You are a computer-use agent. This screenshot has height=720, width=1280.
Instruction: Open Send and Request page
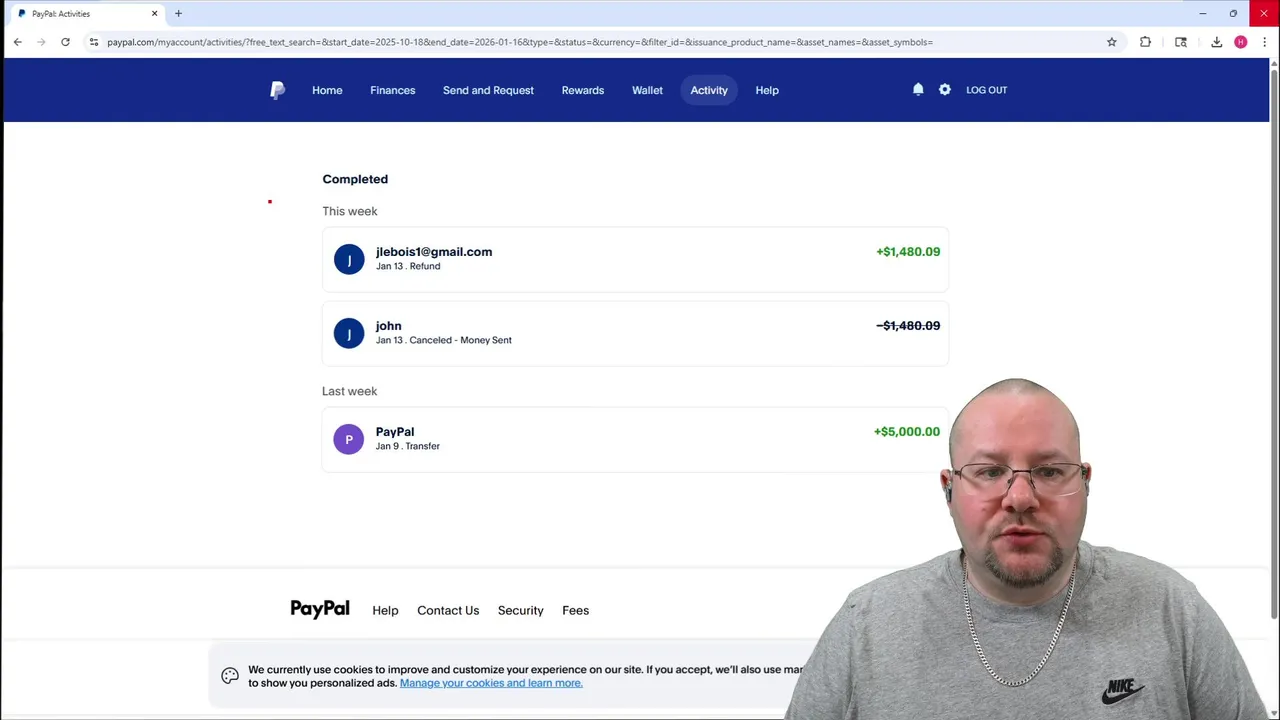coord(488,90)
